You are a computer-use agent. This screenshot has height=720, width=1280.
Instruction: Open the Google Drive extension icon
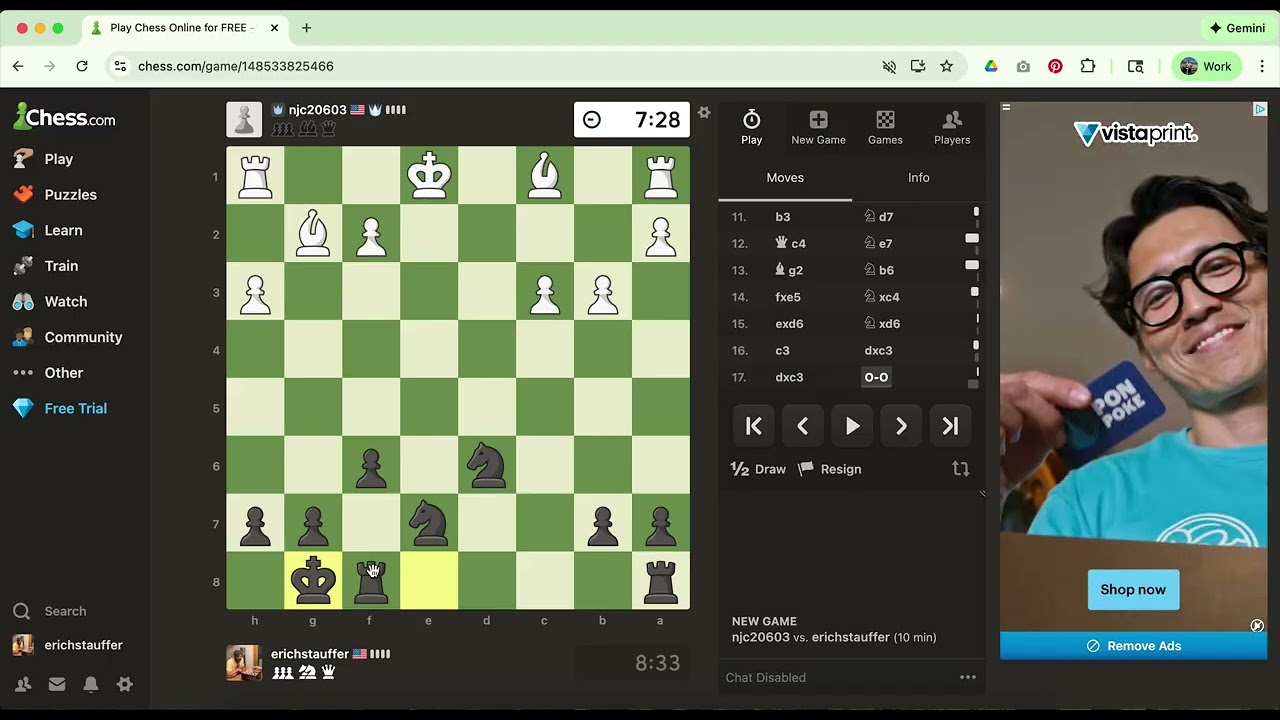click(991, 66)
